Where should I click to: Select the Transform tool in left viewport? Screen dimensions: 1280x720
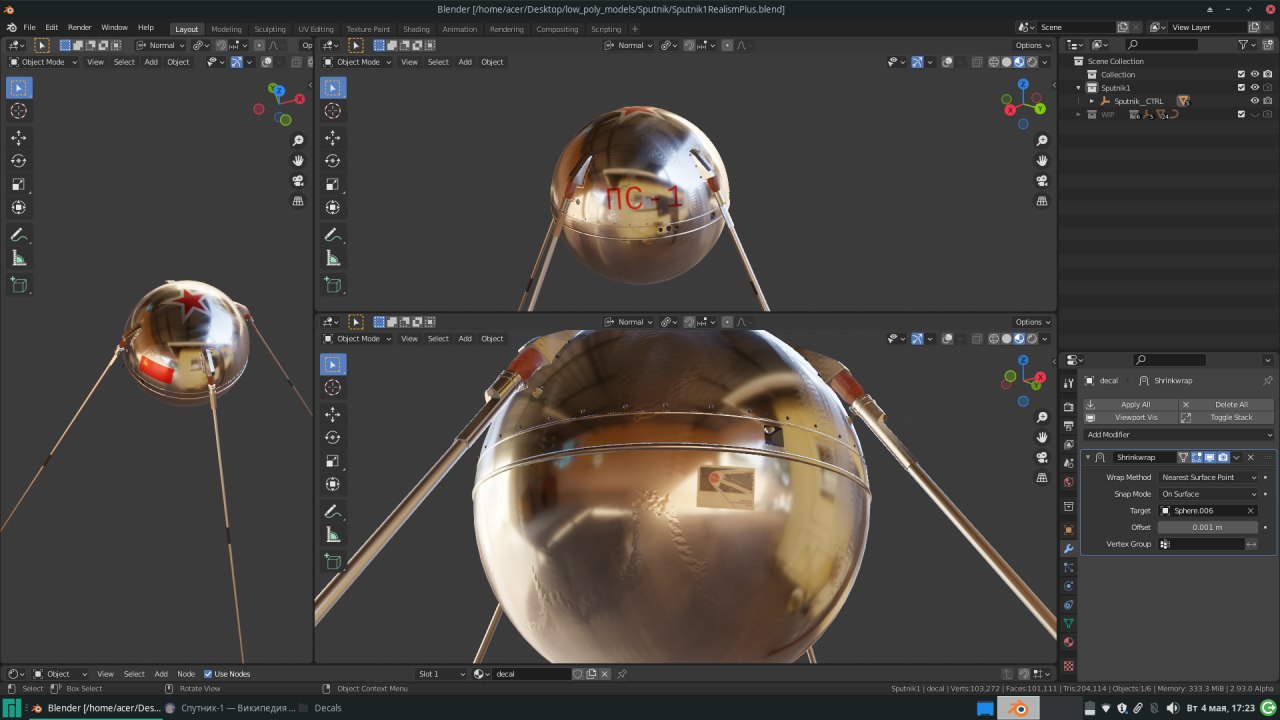pyautogui.click(x=19, y=208)
